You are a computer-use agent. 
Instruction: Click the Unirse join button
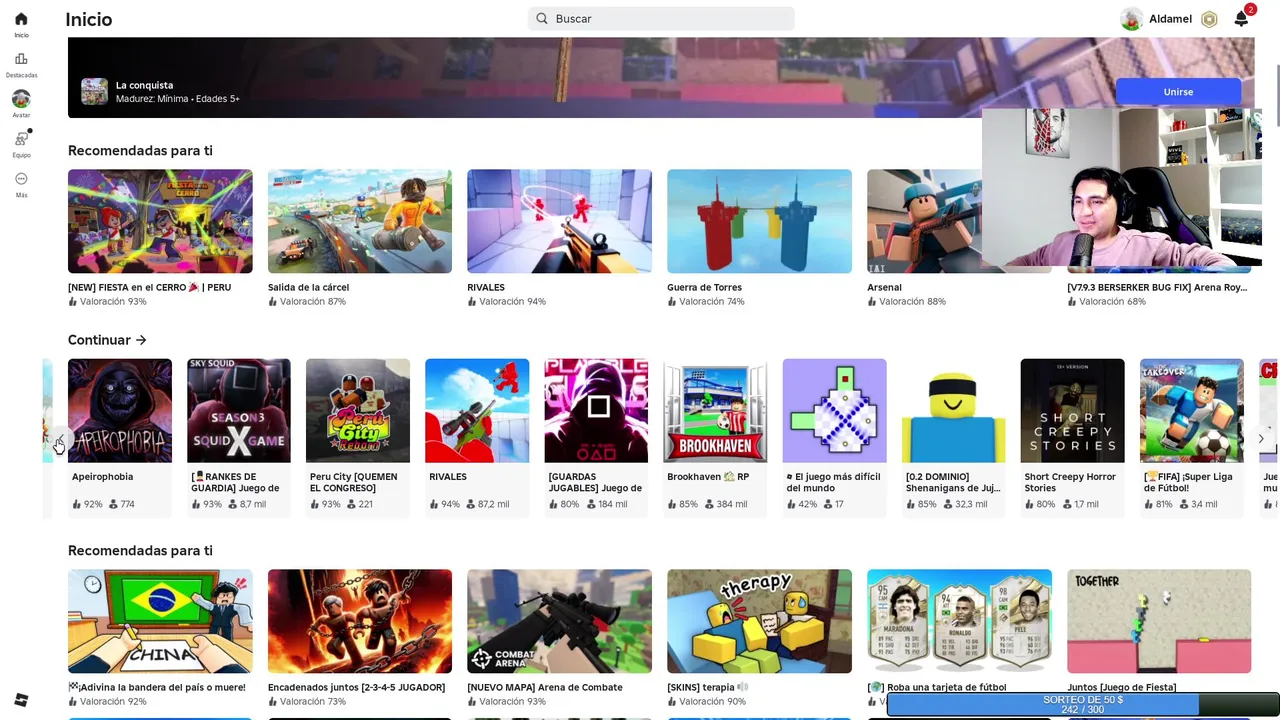click(x=1178, y=92)
